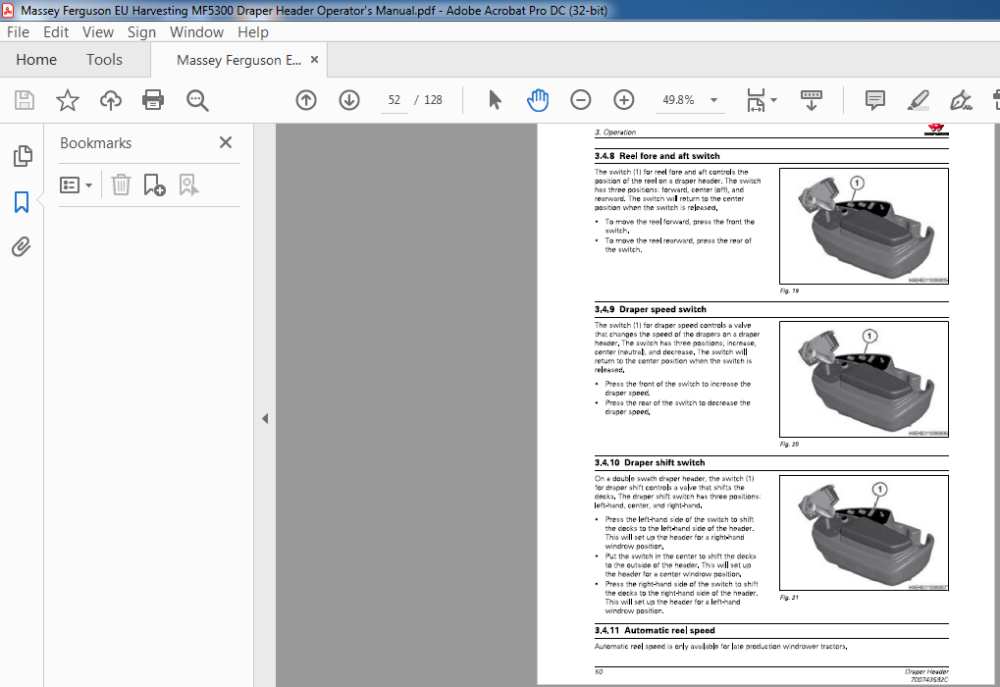1000x687 pixels.
Task: Switch to the Tools tab
Action: [x=104, y=60]
